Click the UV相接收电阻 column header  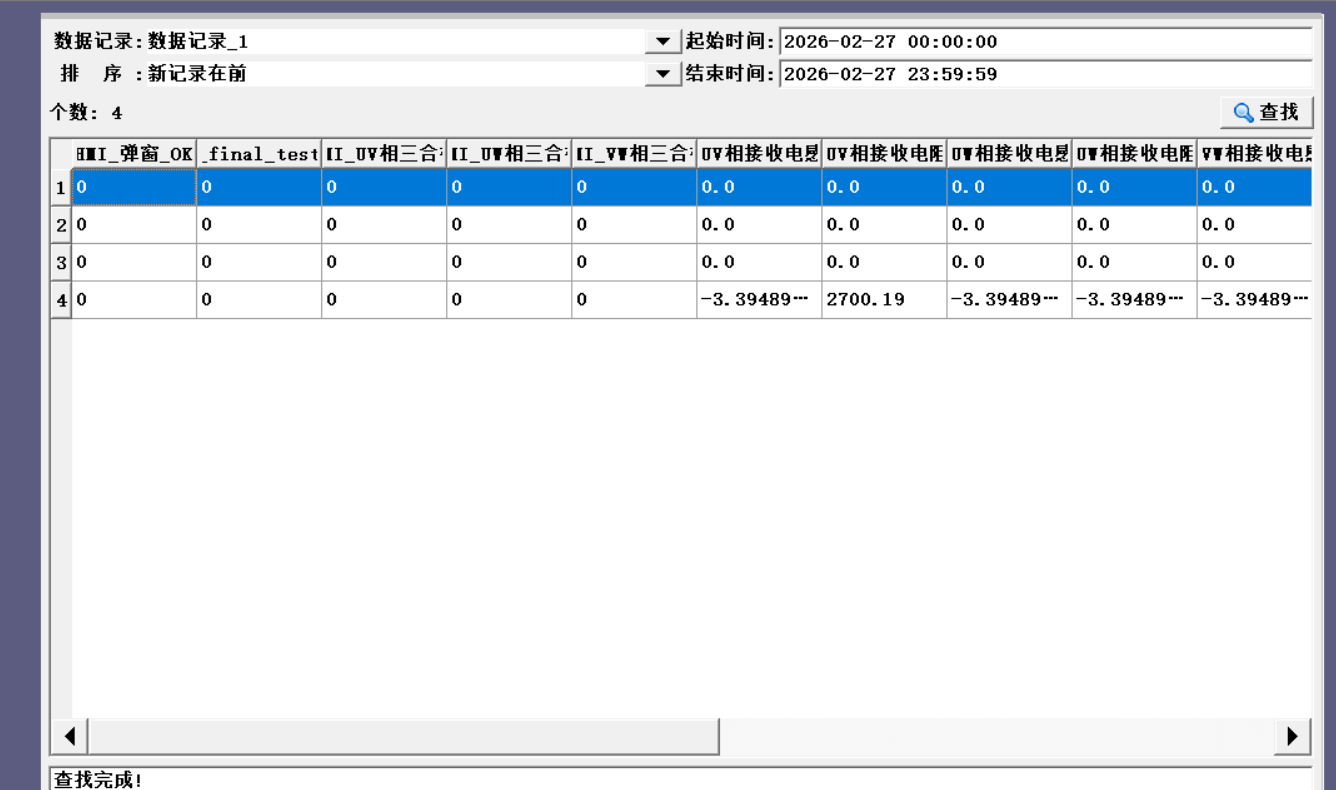[884, 154]
